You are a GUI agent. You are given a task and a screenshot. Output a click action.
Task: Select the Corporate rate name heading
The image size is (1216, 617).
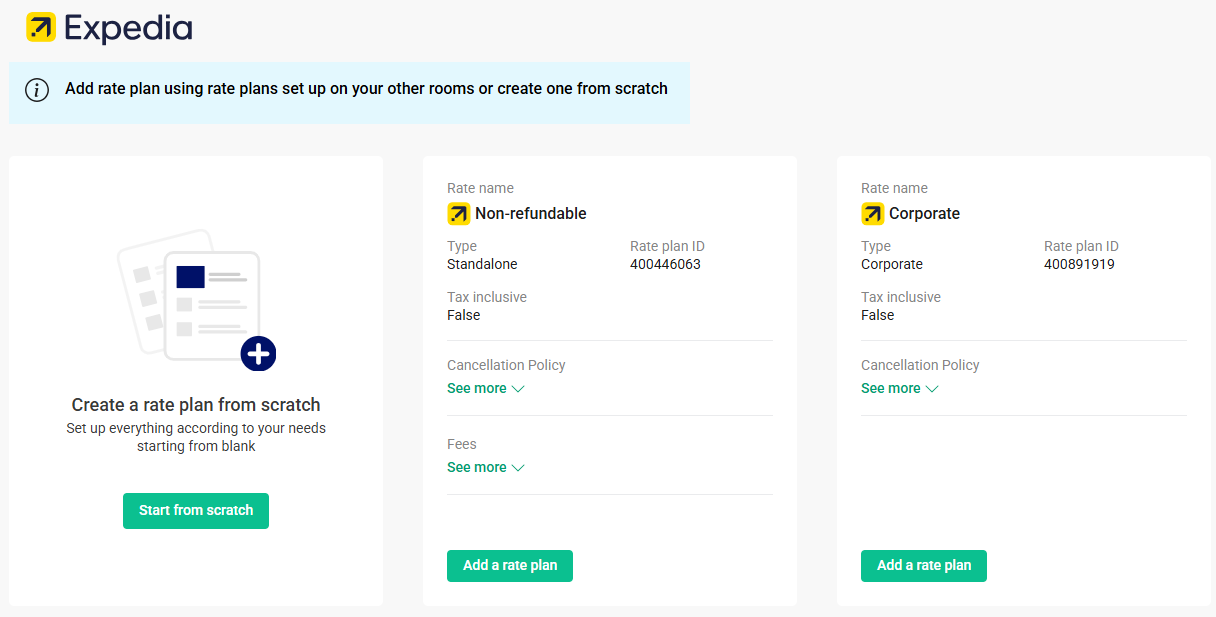tap(924, 213)
